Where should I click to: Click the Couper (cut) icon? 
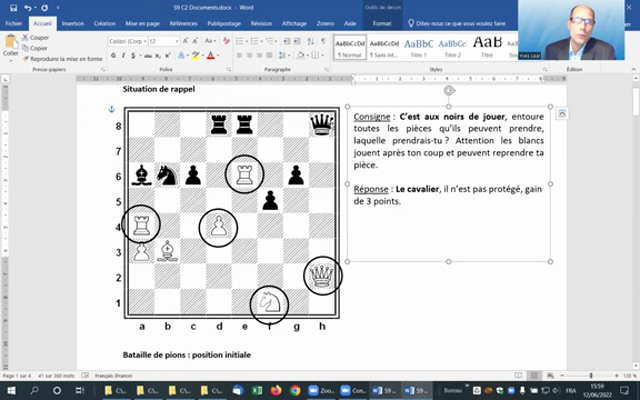(24, 37)
